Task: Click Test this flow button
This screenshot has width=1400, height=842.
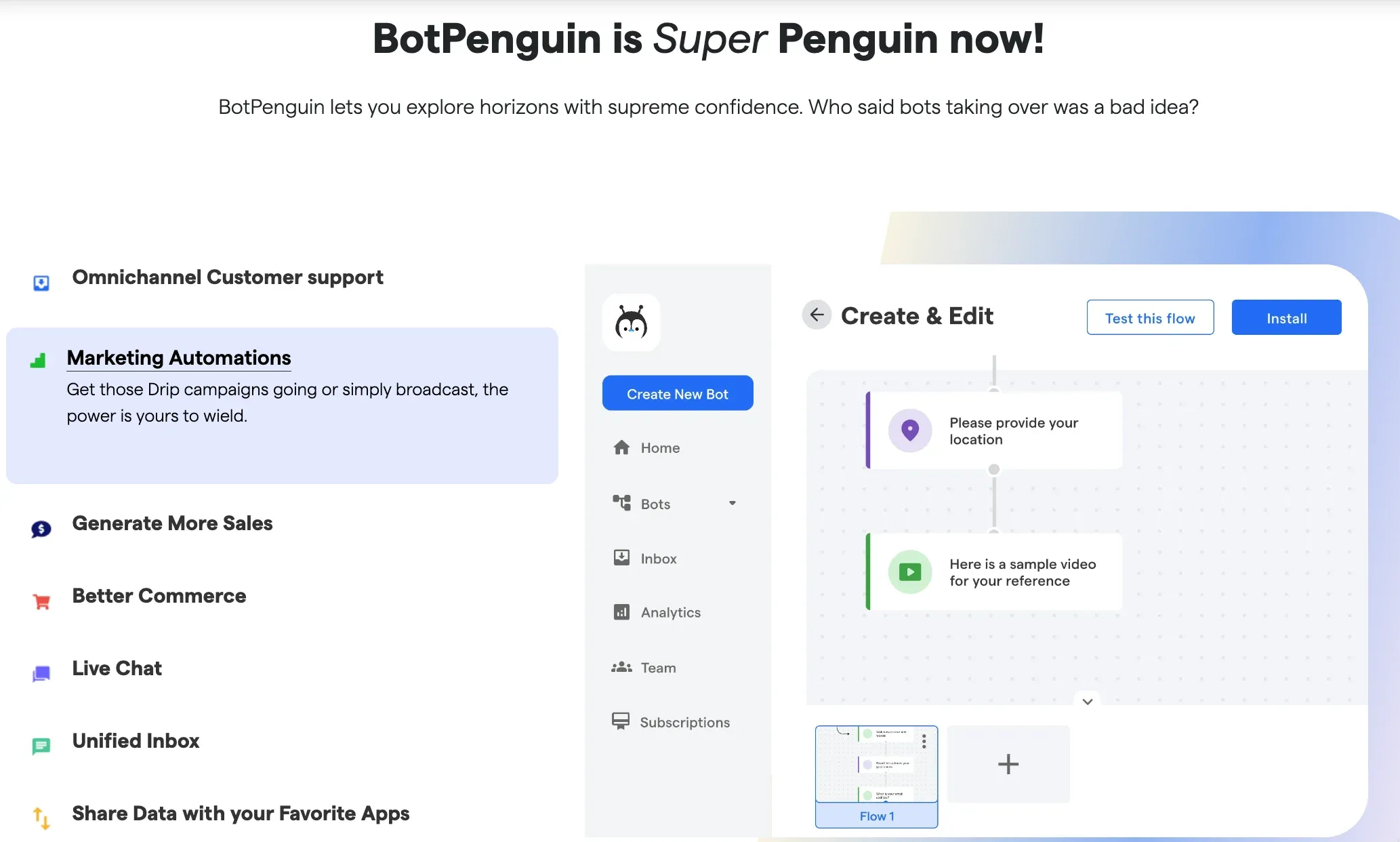Action: click(x=1150, y=317)
